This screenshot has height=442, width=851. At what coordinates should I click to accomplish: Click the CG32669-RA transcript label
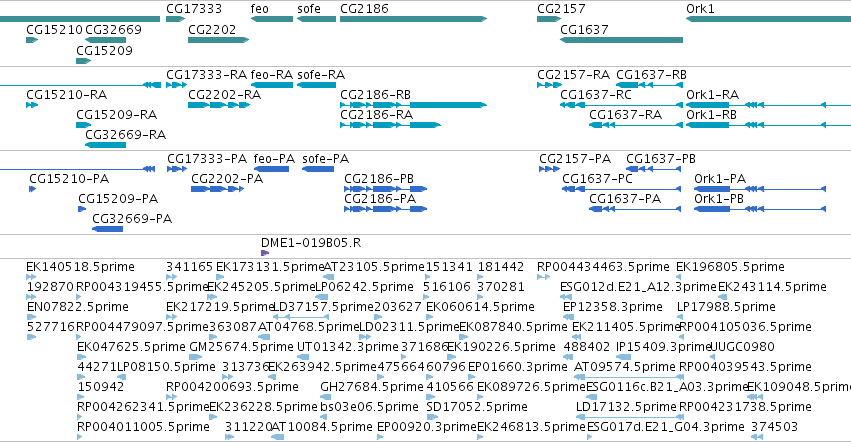(x=125, y=134)
